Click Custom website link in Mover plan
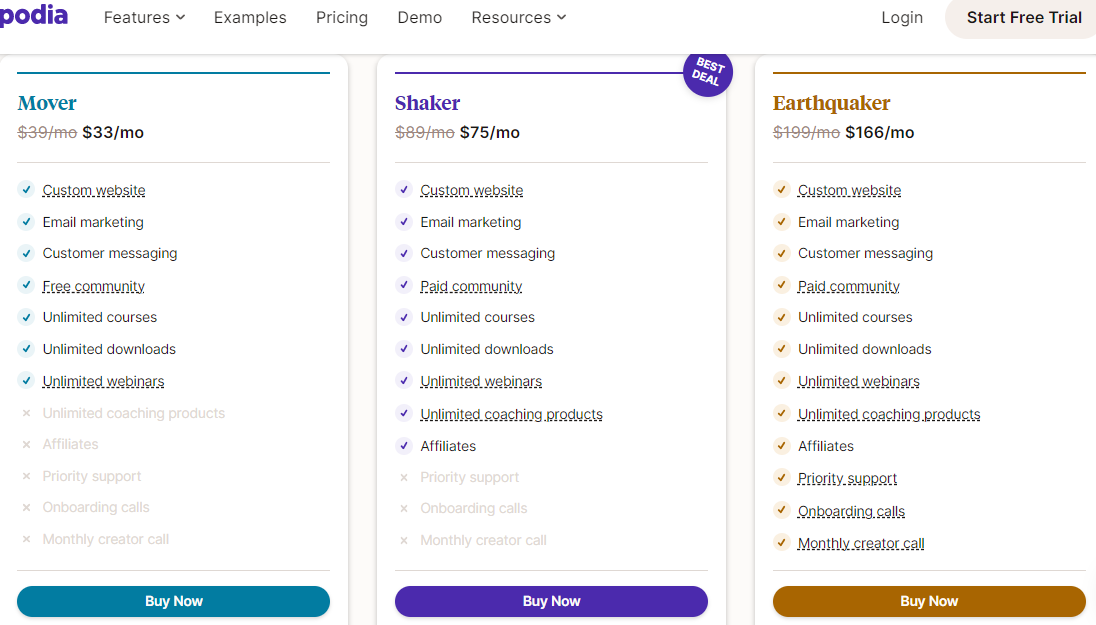 point(94,190)
